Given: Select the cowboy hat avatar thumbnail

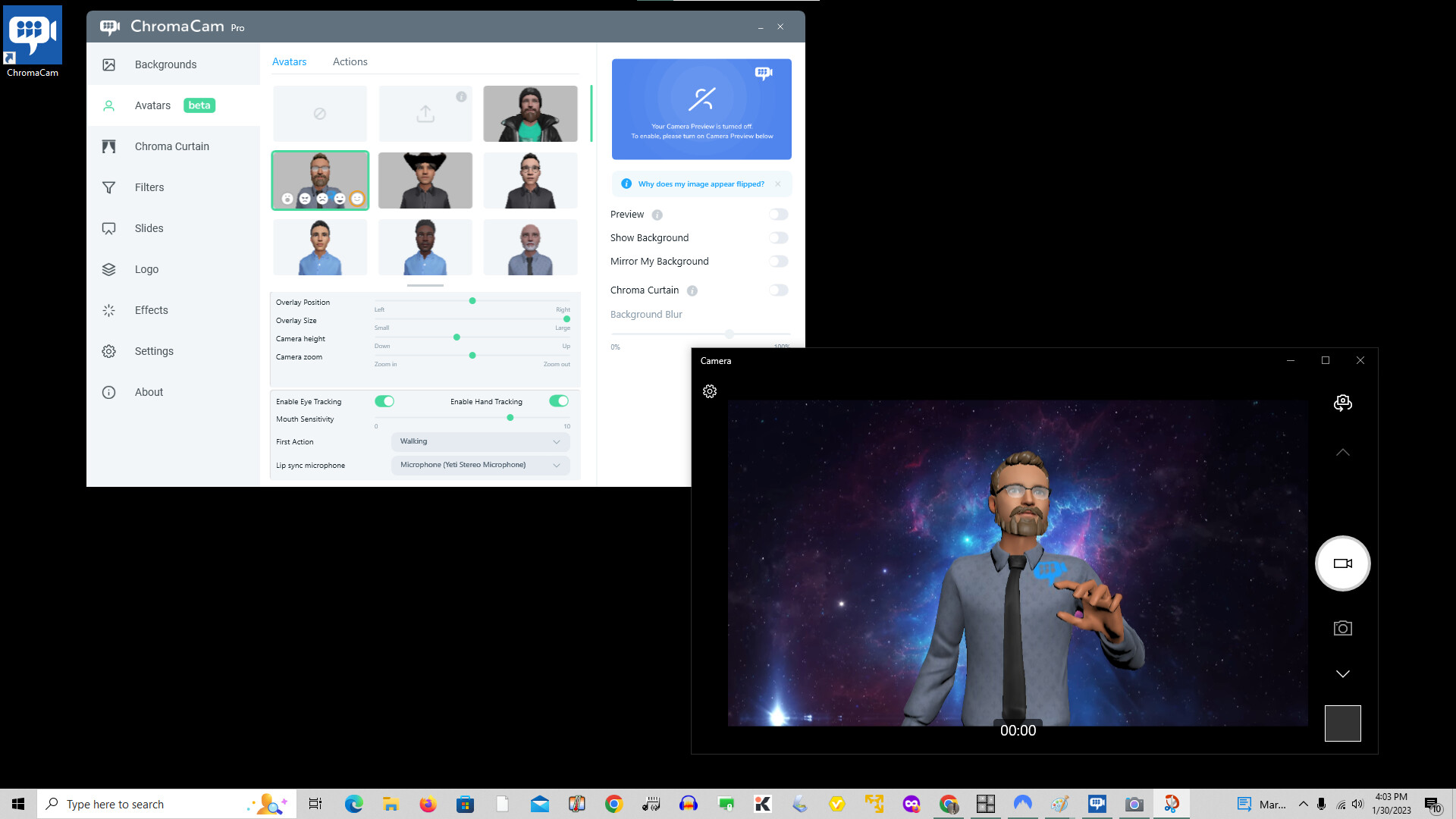Looking at the screenshot, I should click(425, 180).
